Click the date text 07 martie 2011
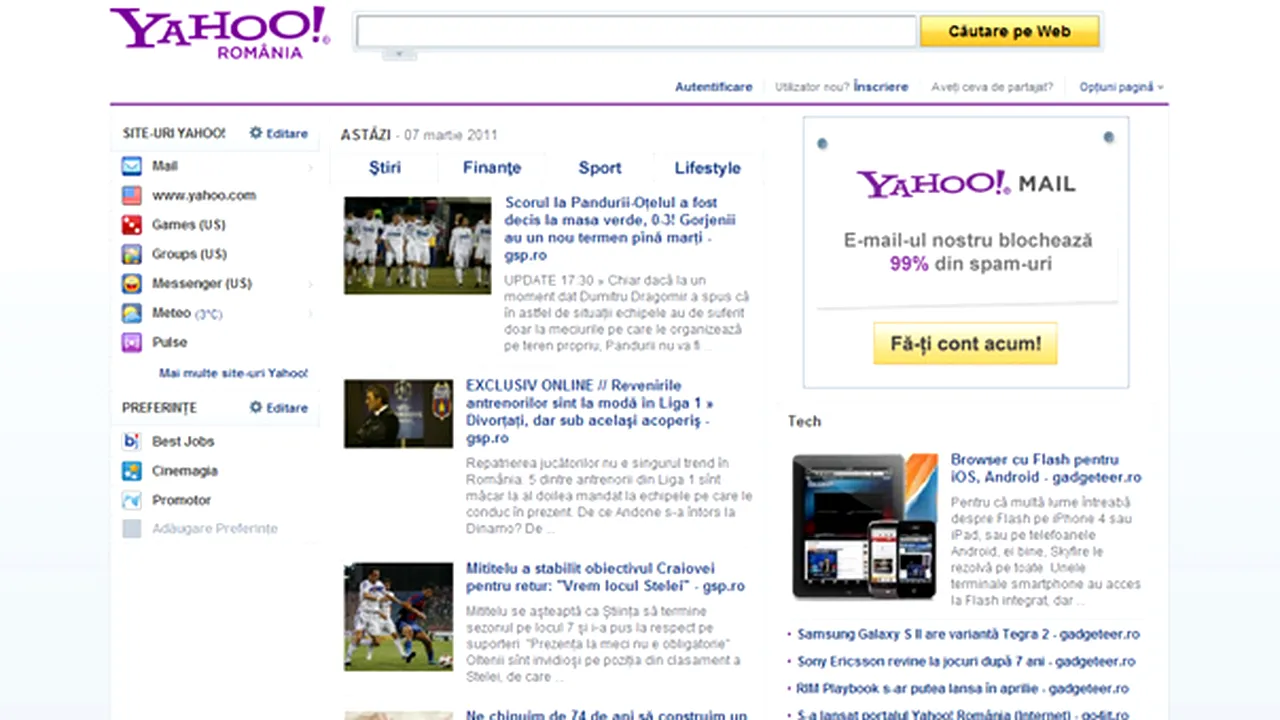 (x=451, y=135)
